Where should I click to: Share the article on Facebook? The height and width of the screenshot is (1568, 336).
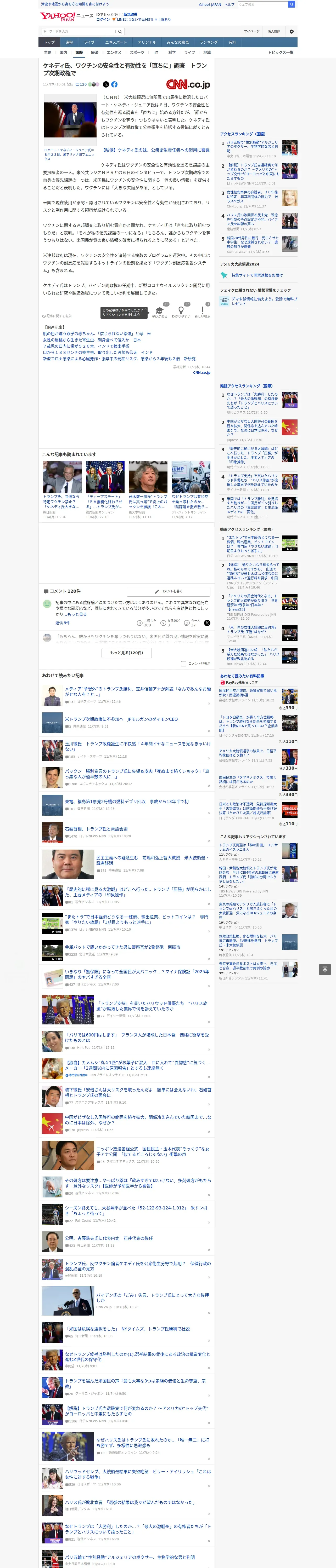[114, 85]
